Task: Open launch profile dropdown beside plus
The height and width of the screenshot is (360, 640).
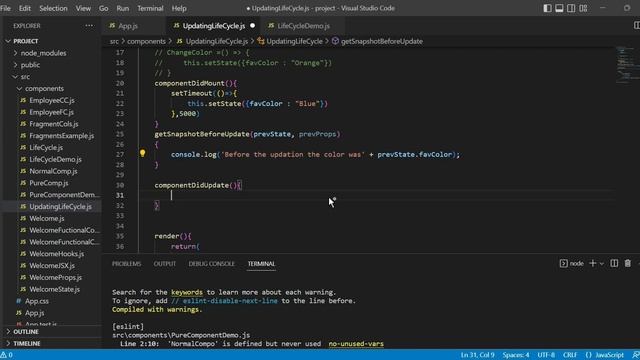Action: 602,264
